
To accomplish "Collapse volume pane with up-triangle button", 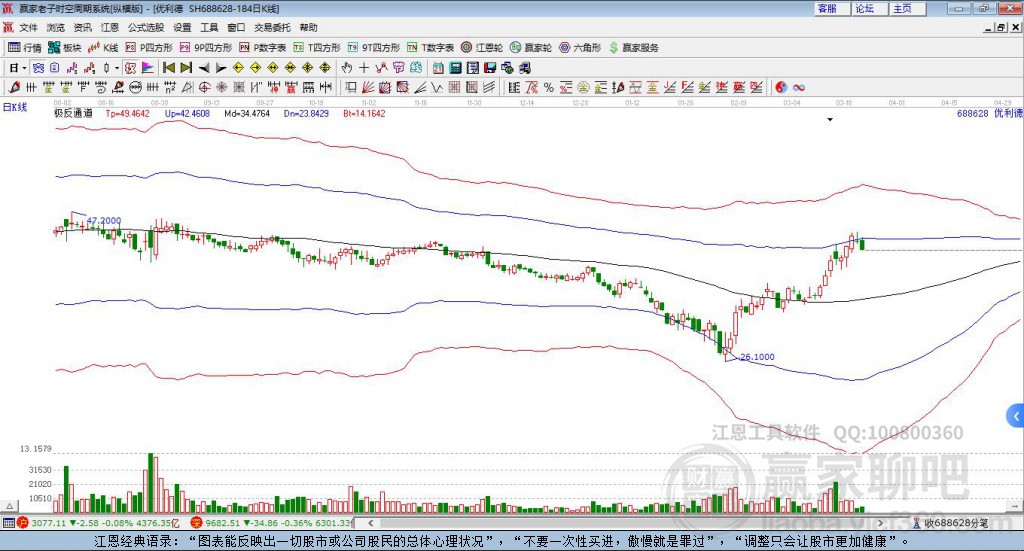I will coord(9,506).
